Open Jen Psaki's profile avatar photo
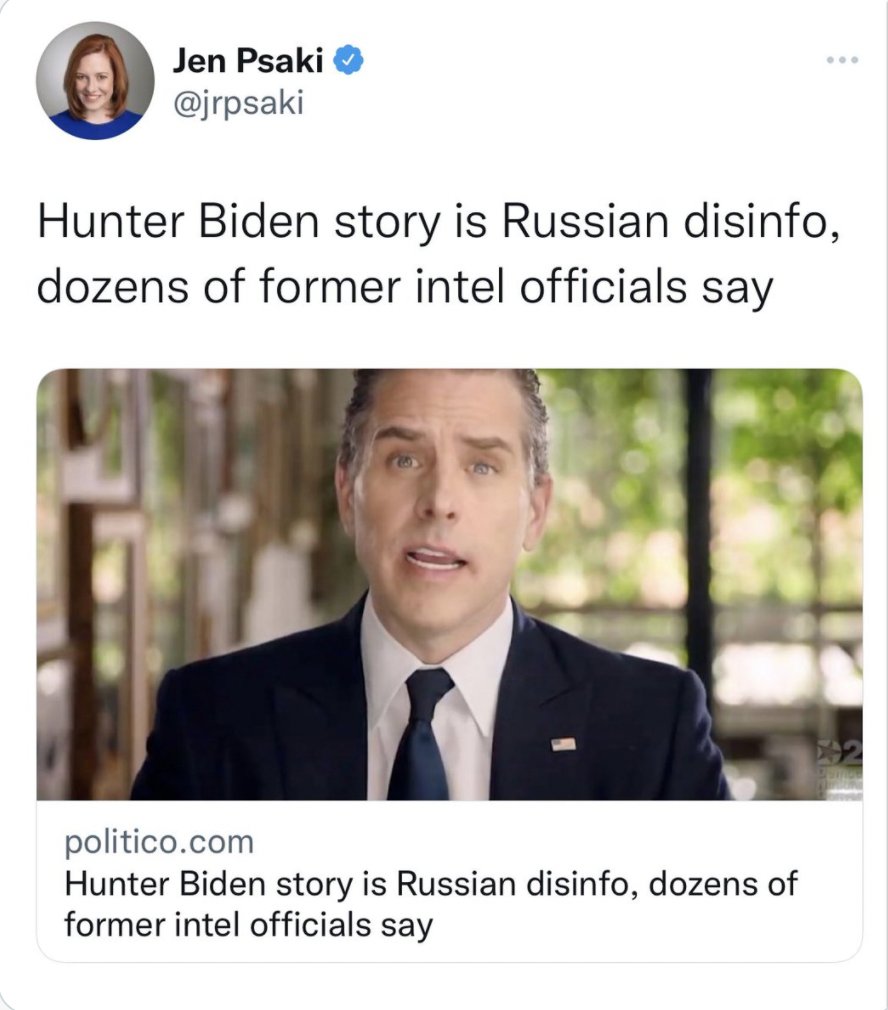This screenshot has width=888, height=1010. pyautogui.click(x=95, y=81)
